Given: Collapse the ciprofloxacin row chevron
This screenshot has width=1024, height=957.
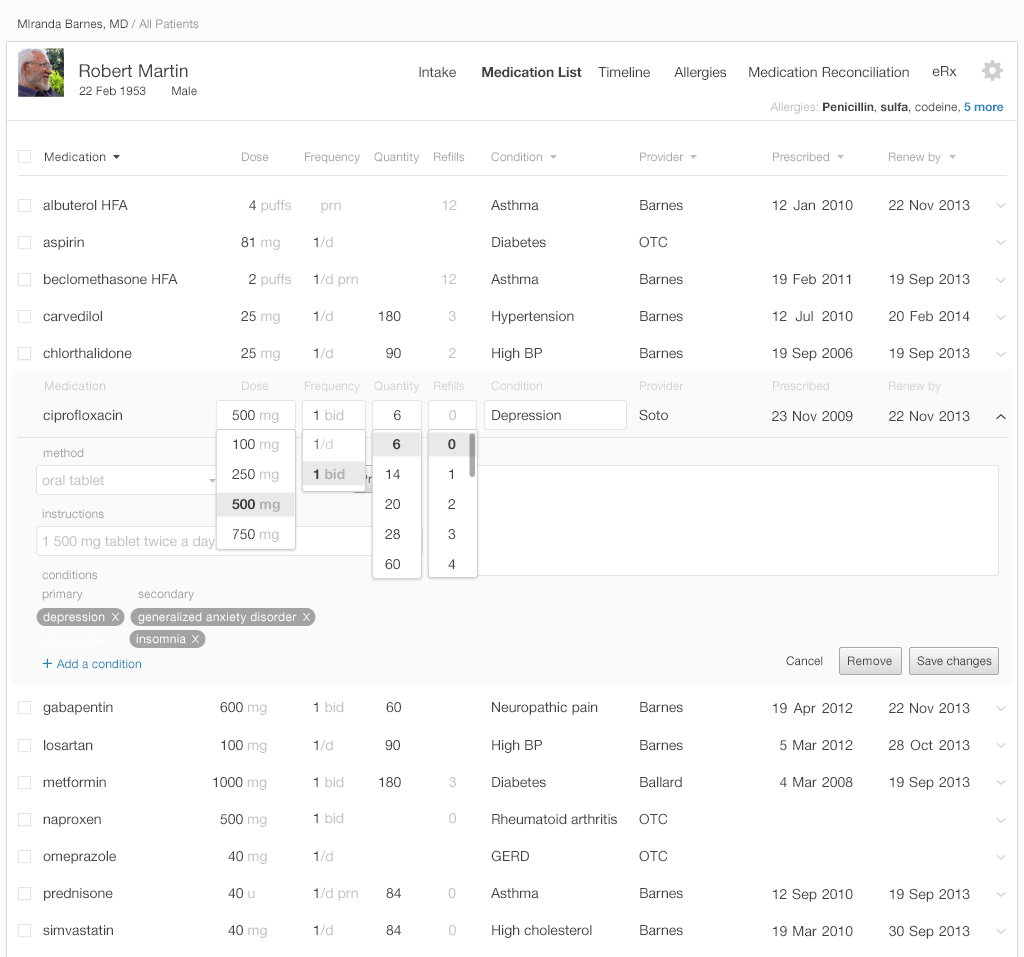Looking at the screenshot, I should pos(1001,416).
